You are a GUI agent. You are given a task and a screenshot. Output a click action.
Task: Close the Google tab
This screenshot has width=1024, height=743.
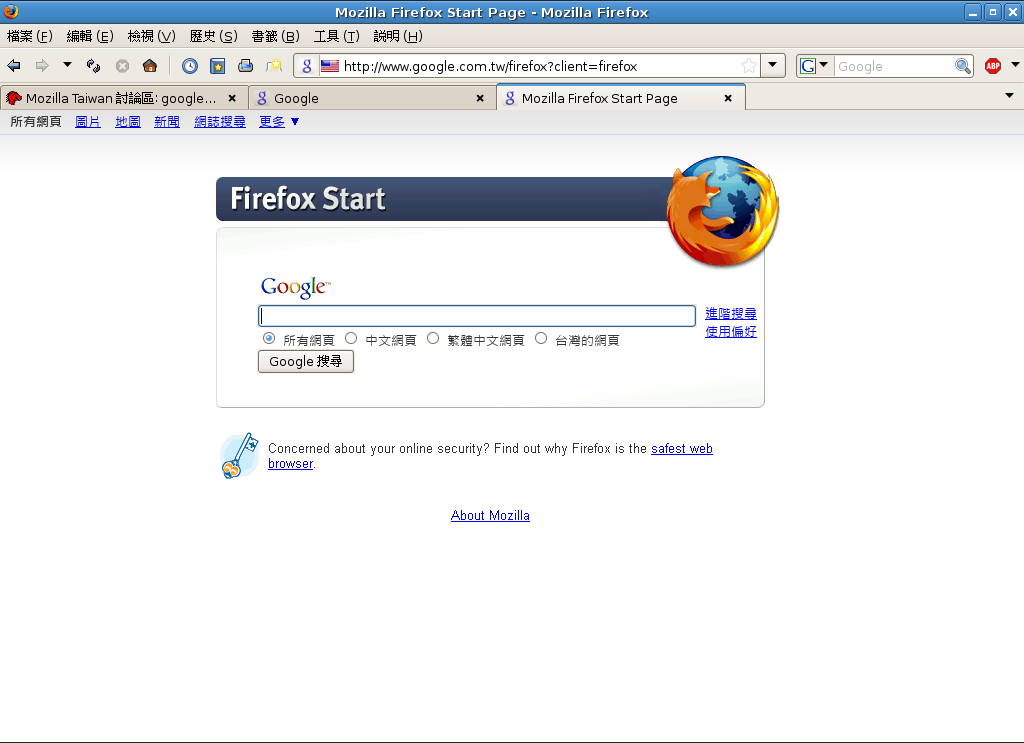480,98
